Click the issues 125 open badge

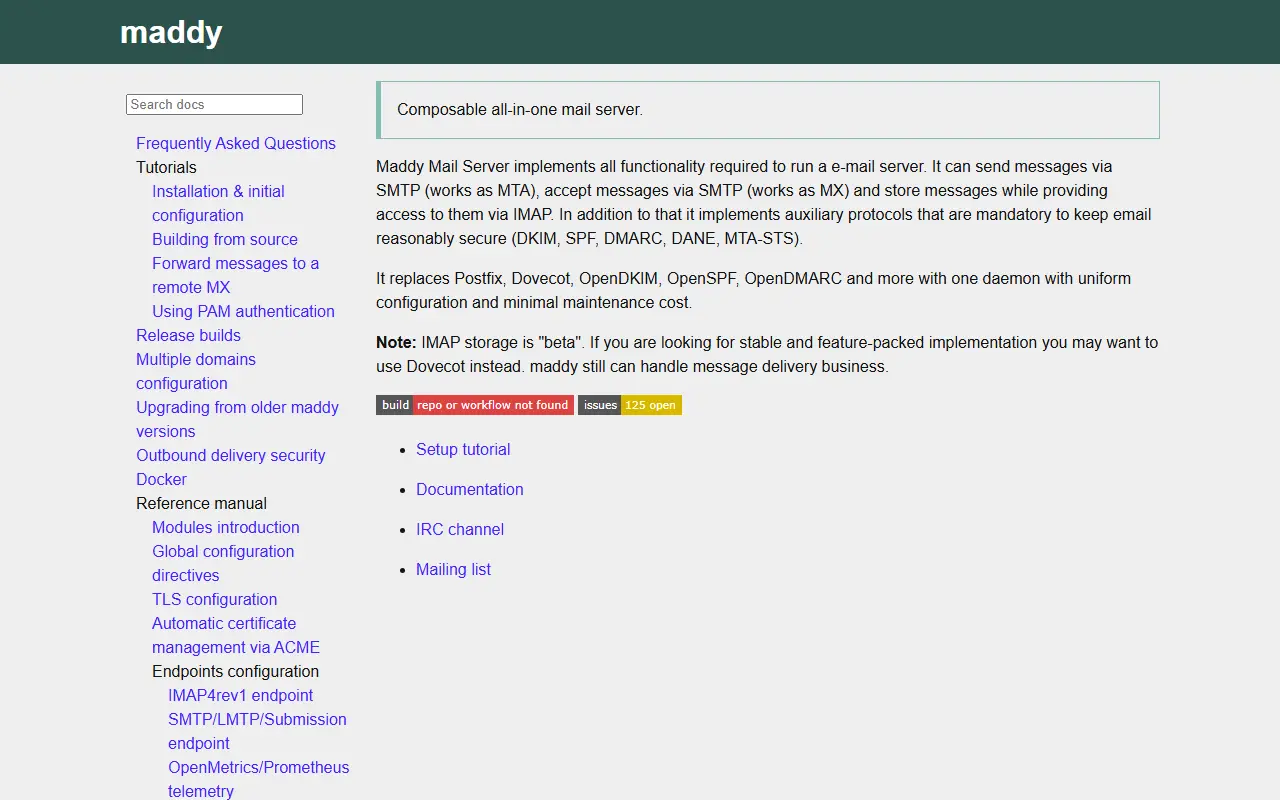pos(630,405)
